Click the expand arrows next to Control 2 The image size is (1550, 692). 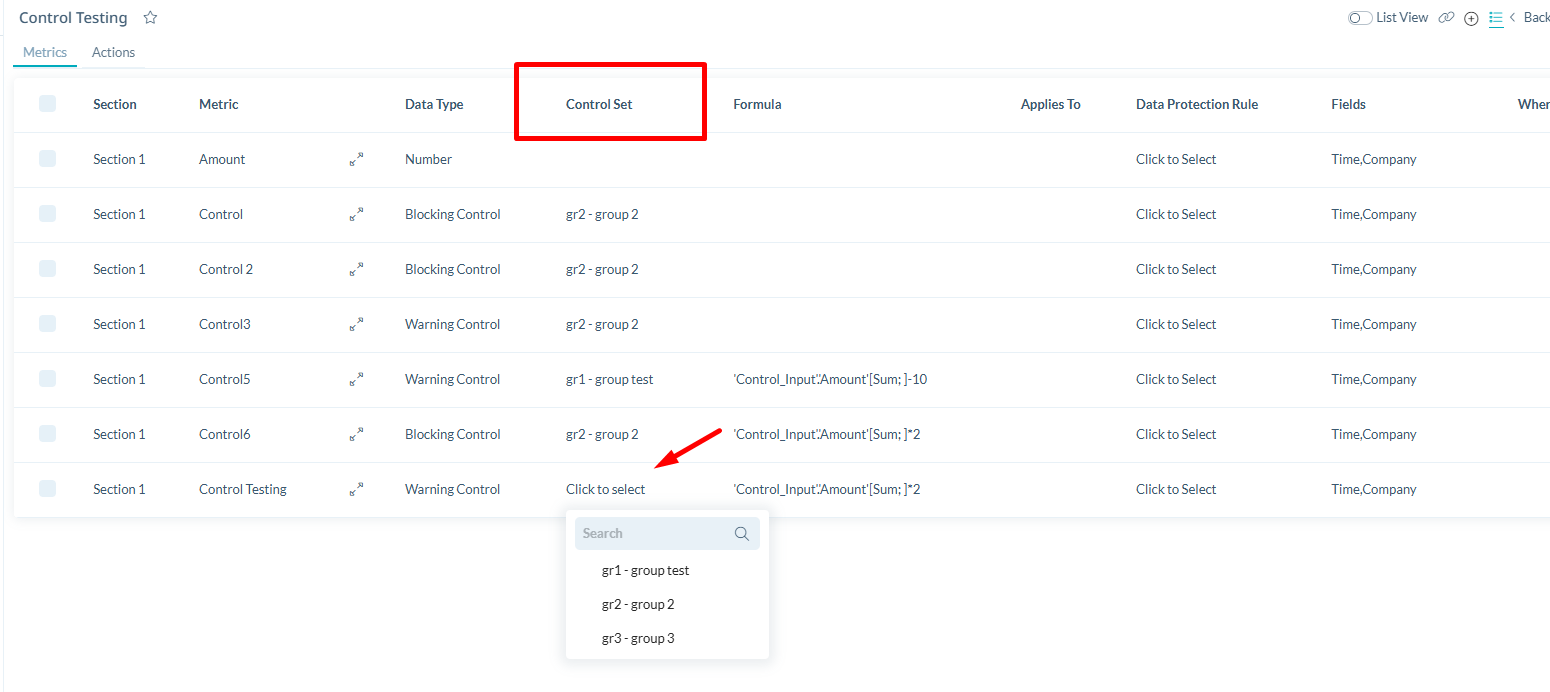(x=356, y=269)
